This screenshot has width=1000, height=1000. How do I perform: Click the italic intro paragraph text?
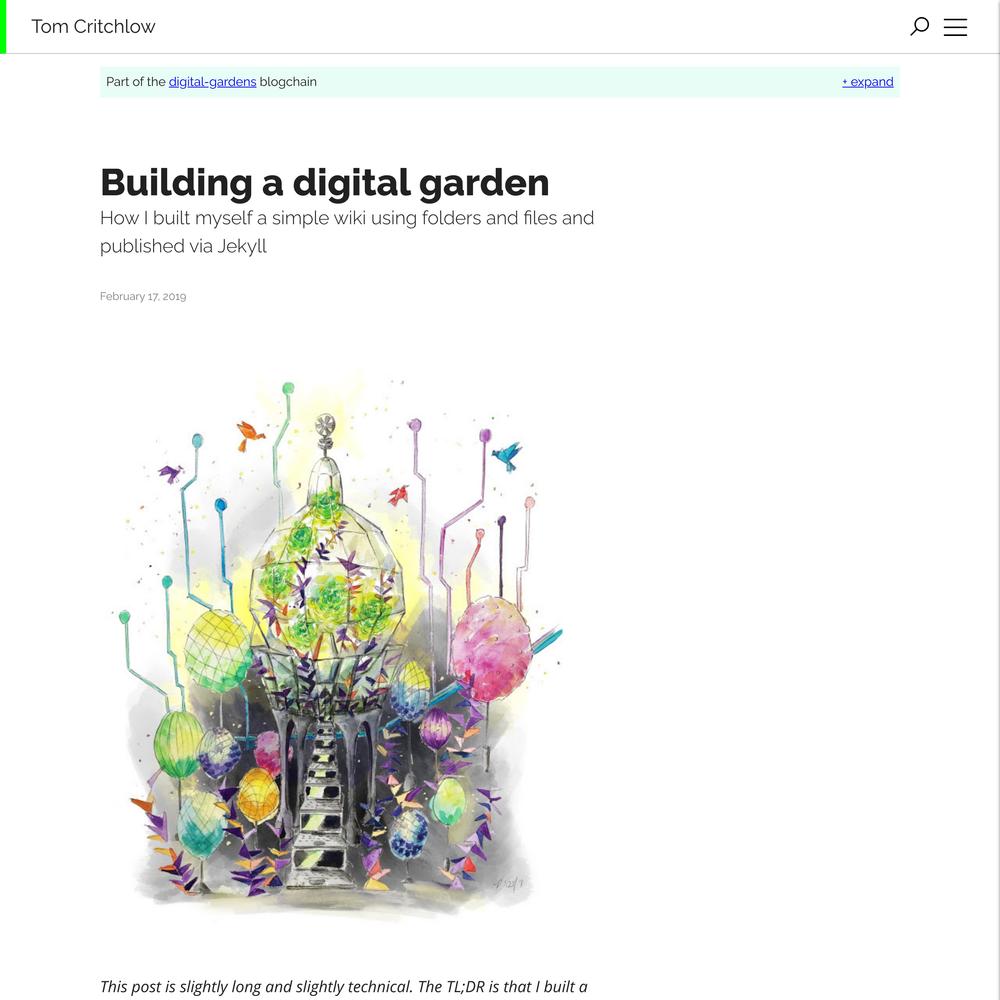click(x=344, y=987)
